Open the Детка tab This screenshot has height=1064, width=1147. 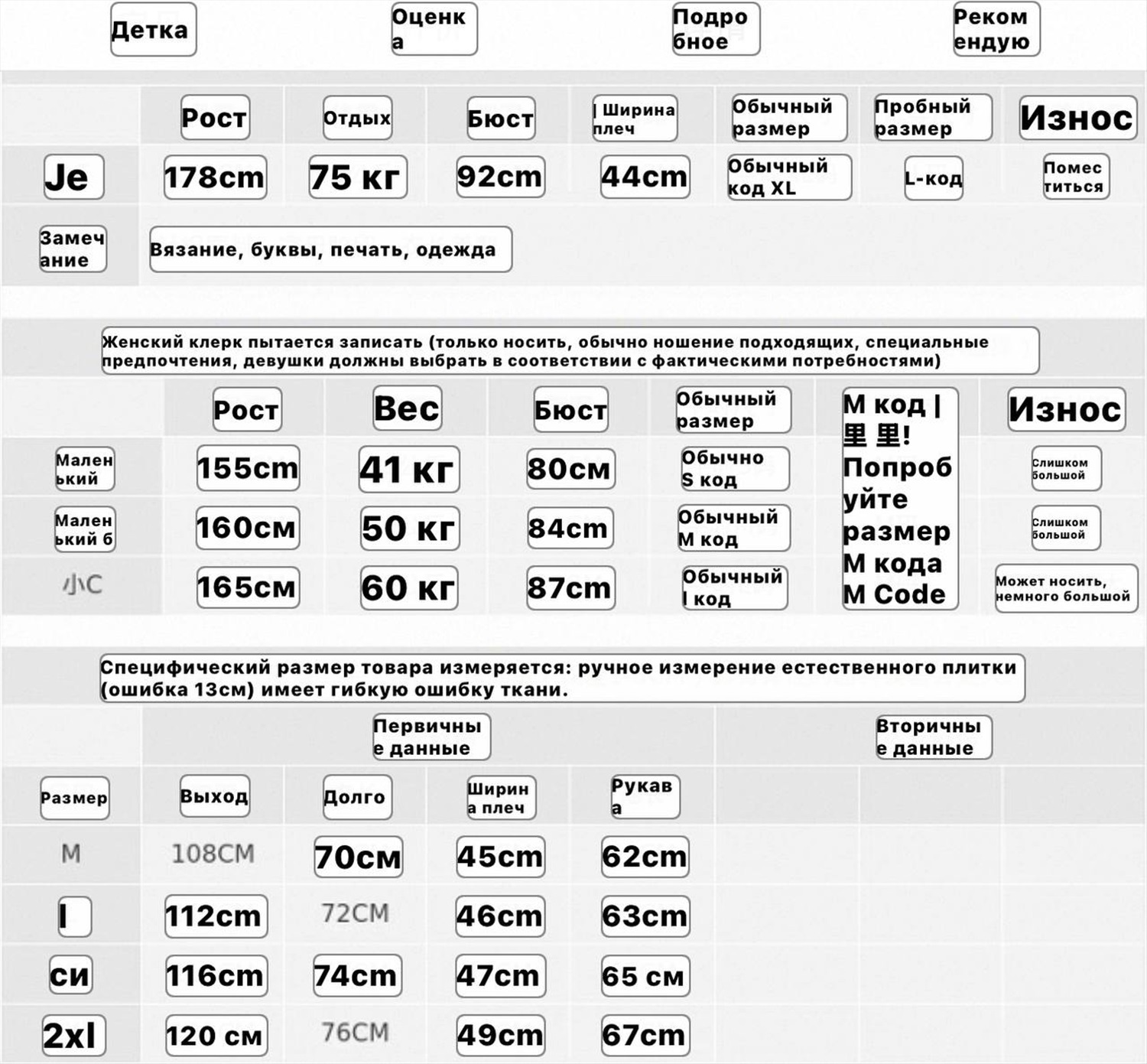(x=153, y=30)
